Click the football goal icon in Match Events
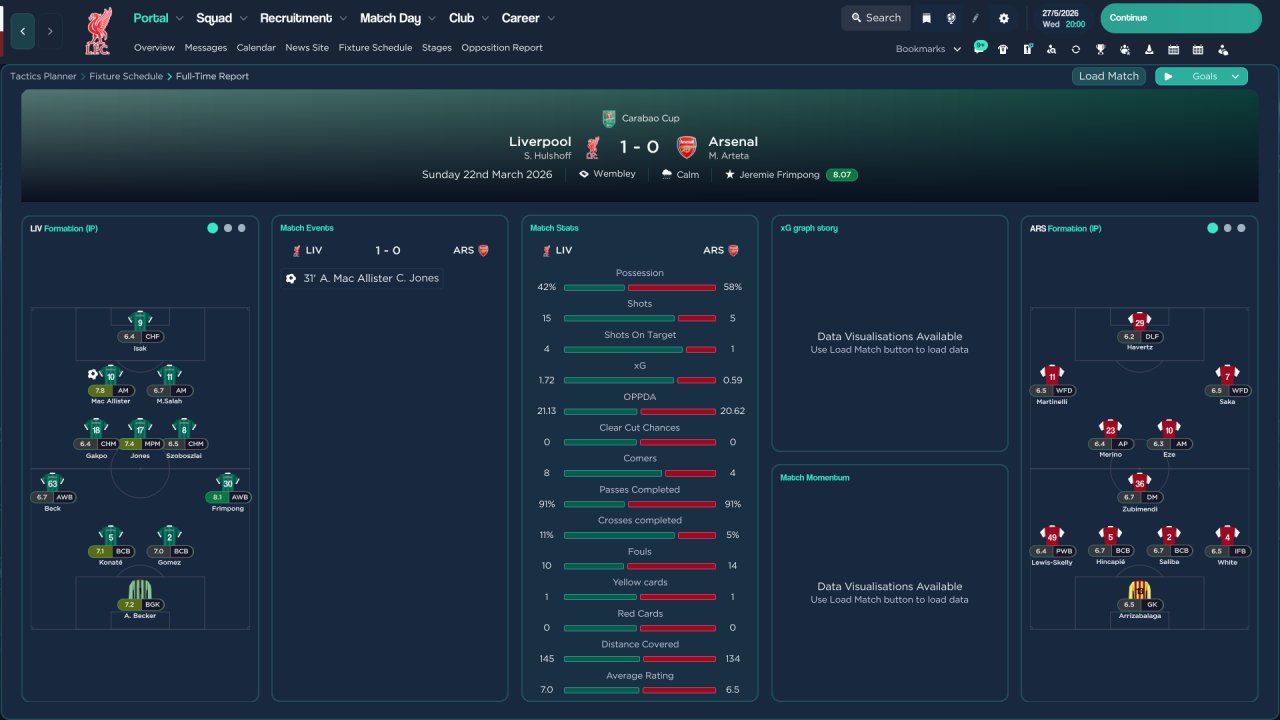1280x720 pixels. (x=291, y=278)
